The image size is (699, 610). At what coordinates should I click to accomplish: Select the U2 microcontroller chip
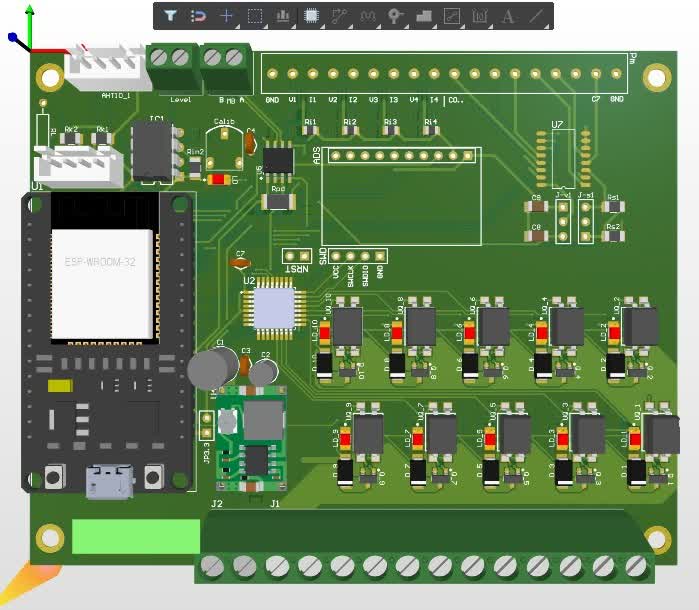pos(275,309)
